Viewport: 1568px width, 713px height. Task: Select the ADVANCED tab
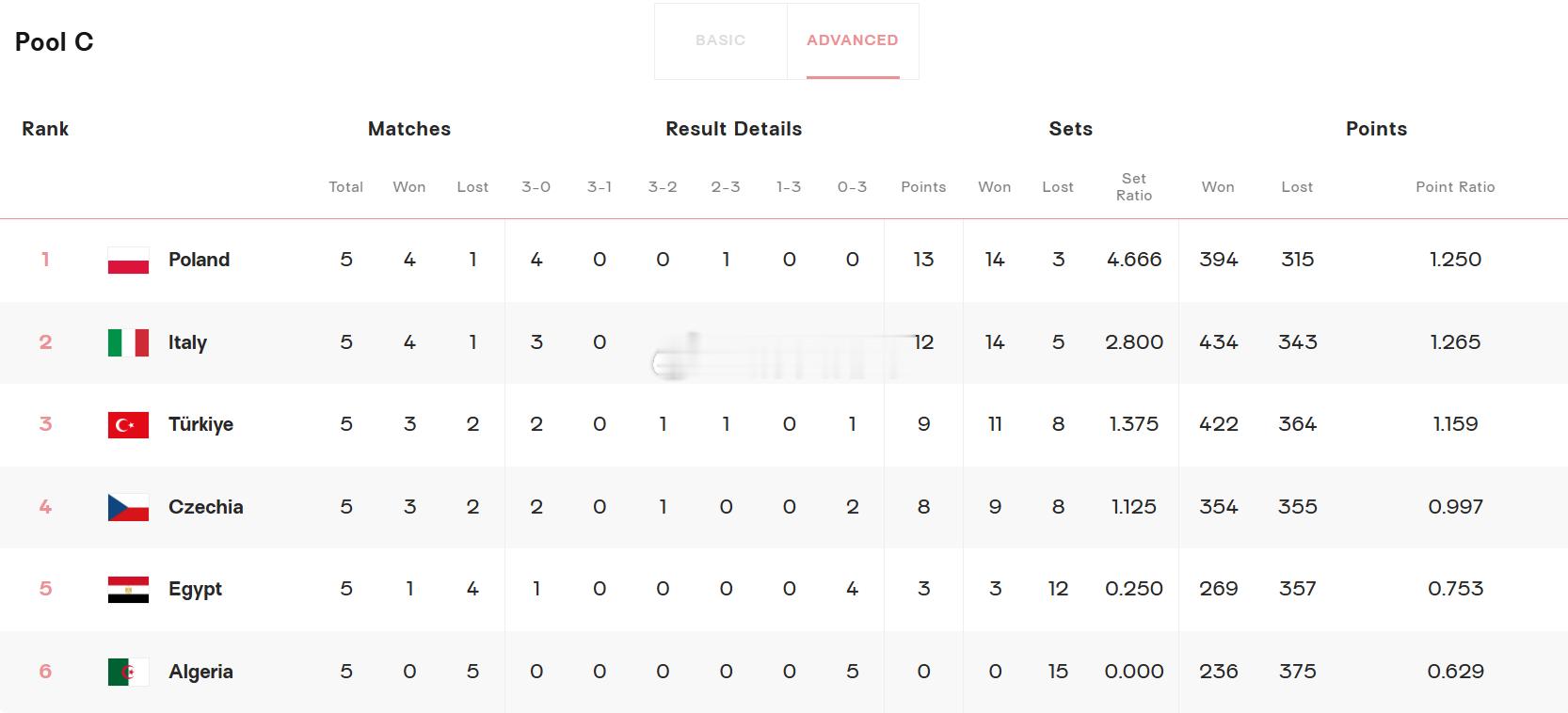click(x=853, y=40)
